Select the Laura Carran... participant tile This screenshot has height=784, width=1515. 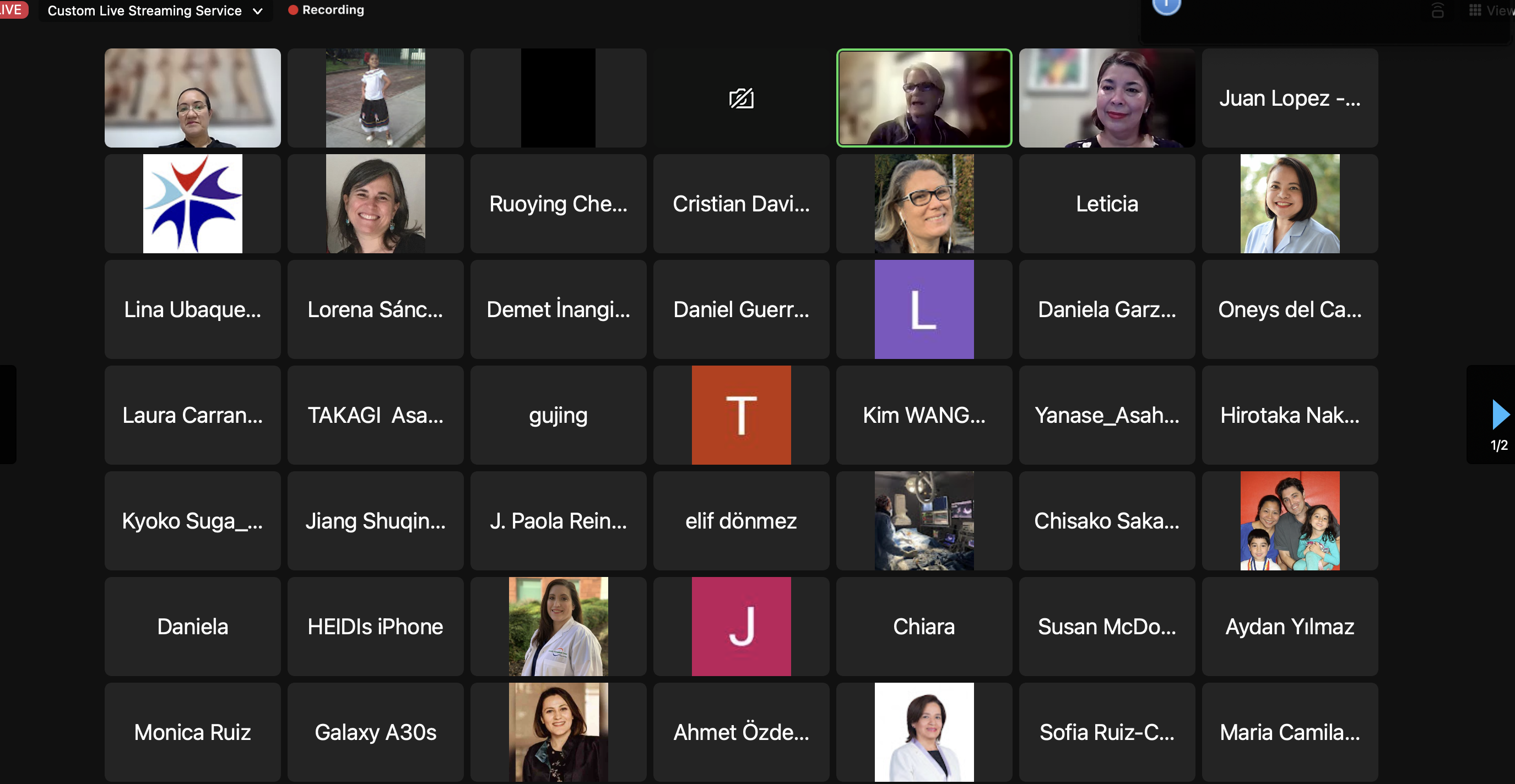tap(192, 416)
